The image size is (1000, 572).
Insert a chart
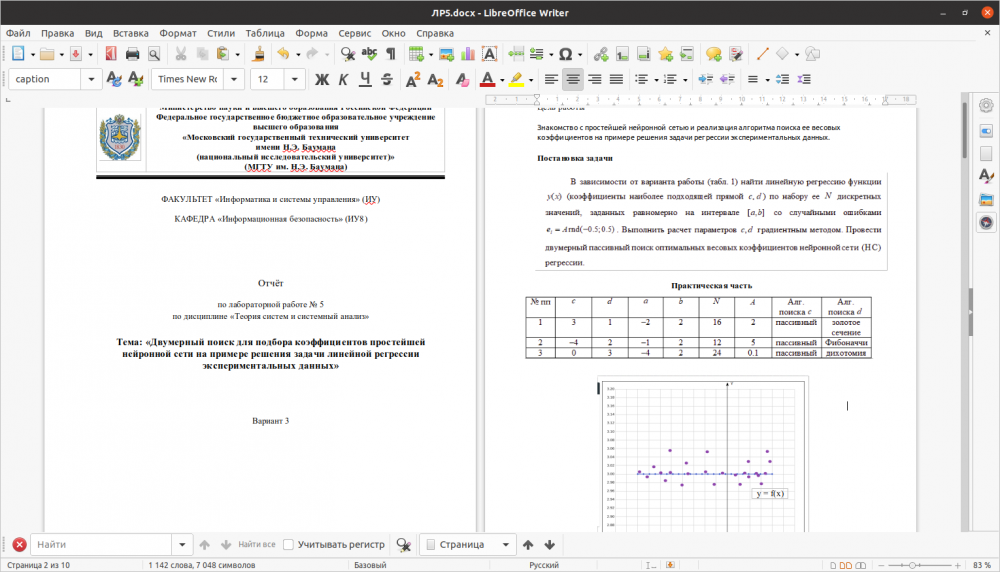pyautogui.click(x=467, y=54)
